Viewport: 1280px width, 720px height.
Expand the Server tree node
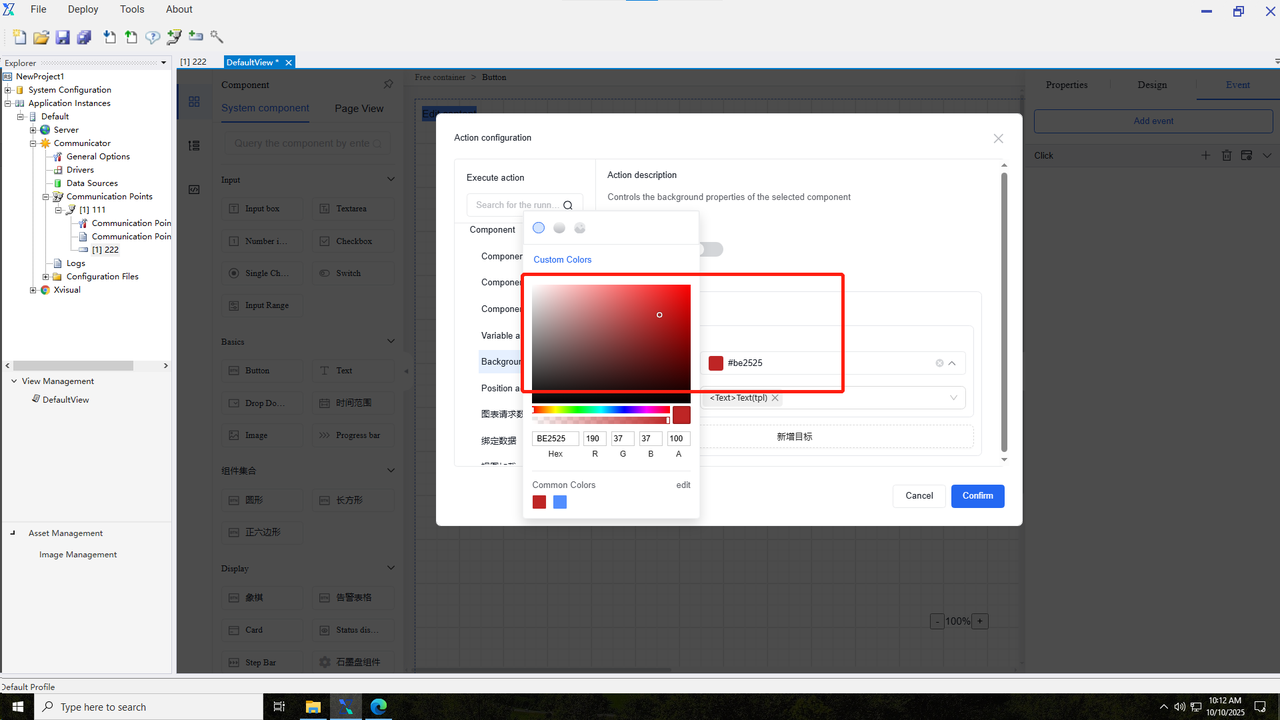point(33,130)
